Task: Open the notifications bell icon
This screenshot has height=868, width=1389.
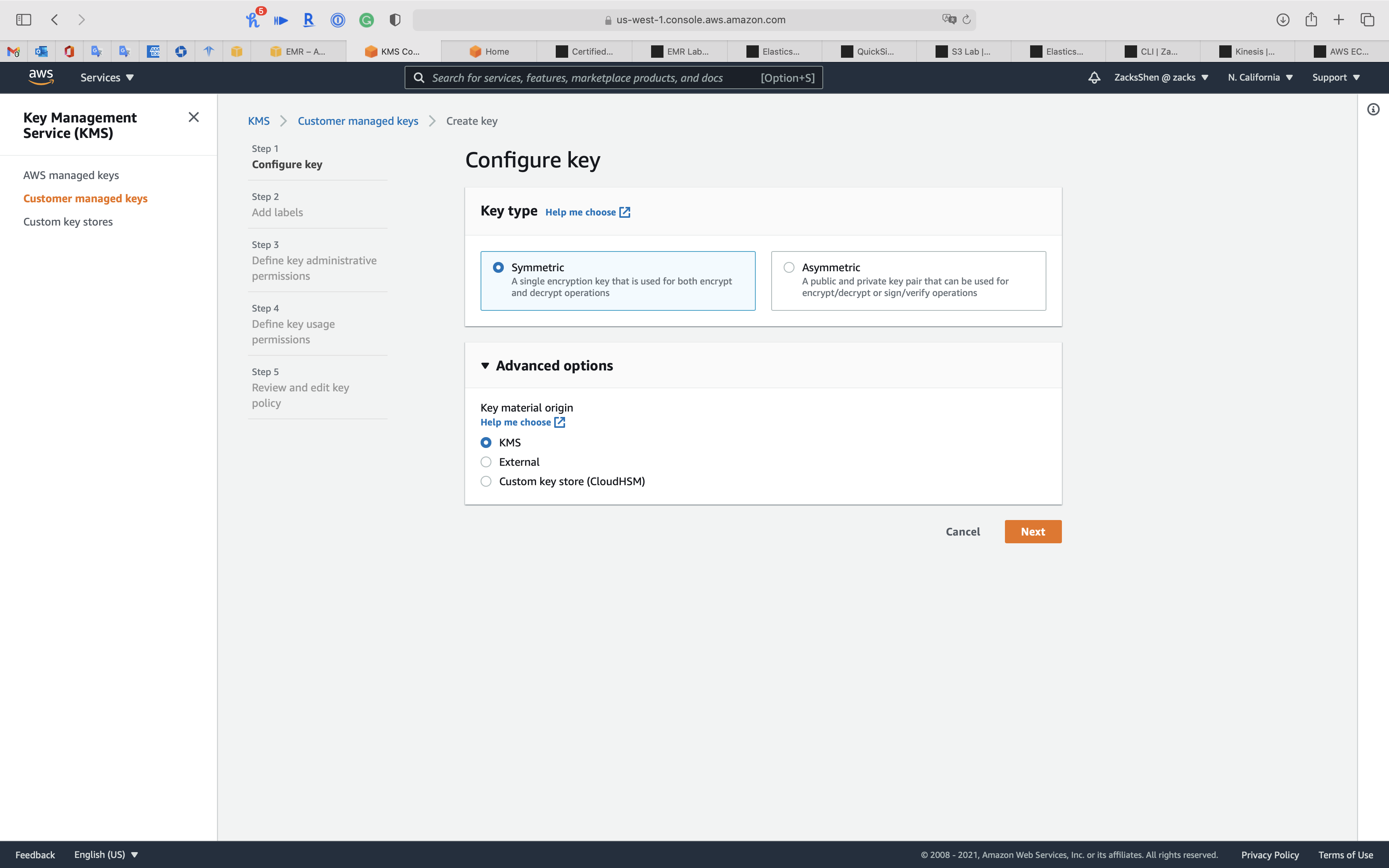Action: [1094, 77]
